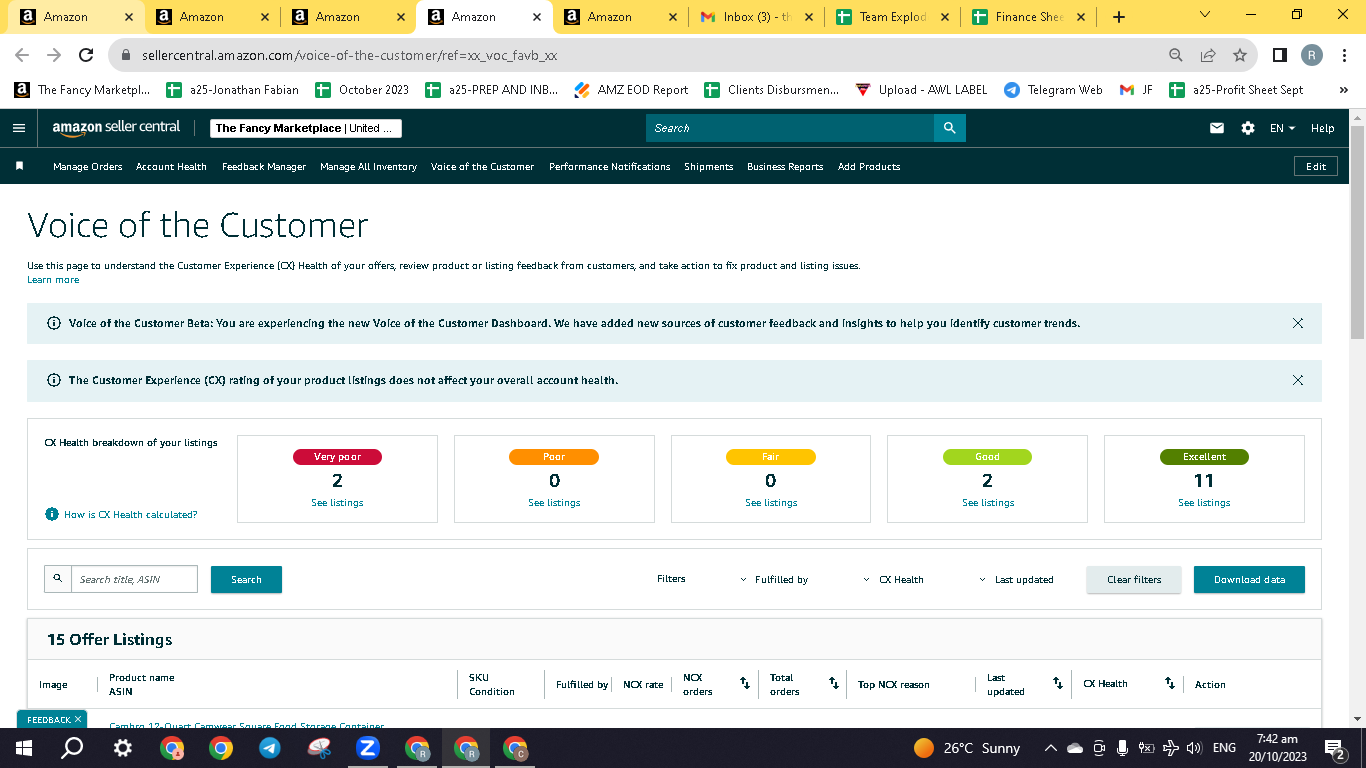Open the Seller Central hamburger menu
The height and width of the screenshot is (768, 1366).
[x=18, y=128]
